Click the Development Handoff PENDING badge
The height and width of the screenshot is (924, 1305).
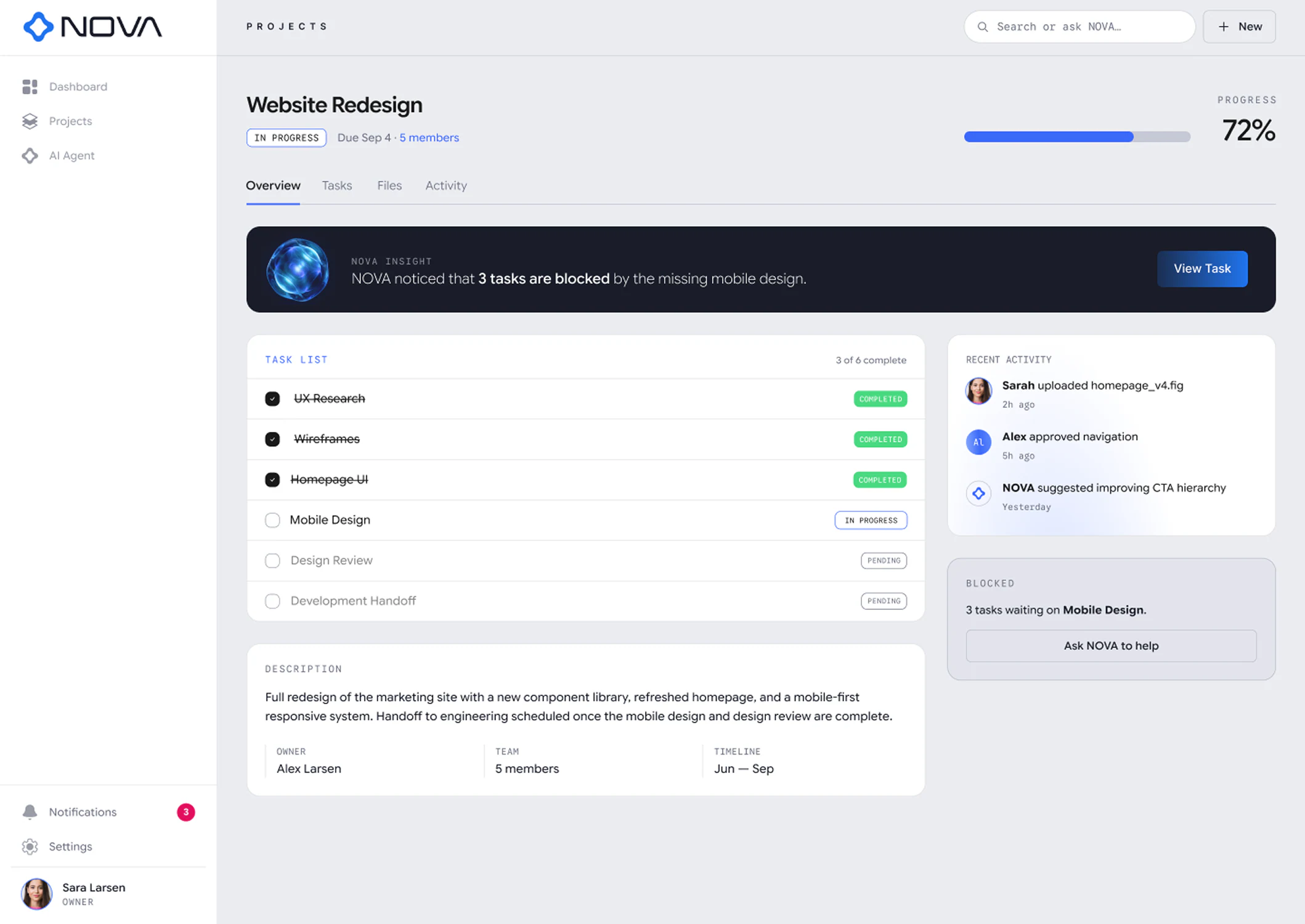click(x=884, y=601)
